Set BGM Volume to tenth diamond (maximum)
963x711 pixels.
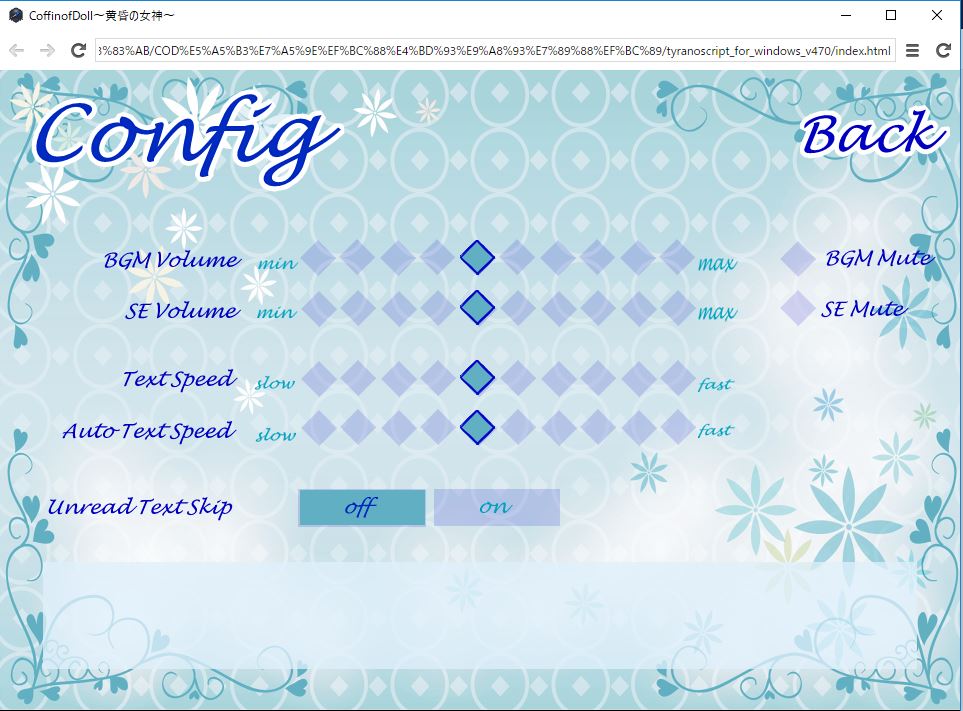(x=677, y=257)
